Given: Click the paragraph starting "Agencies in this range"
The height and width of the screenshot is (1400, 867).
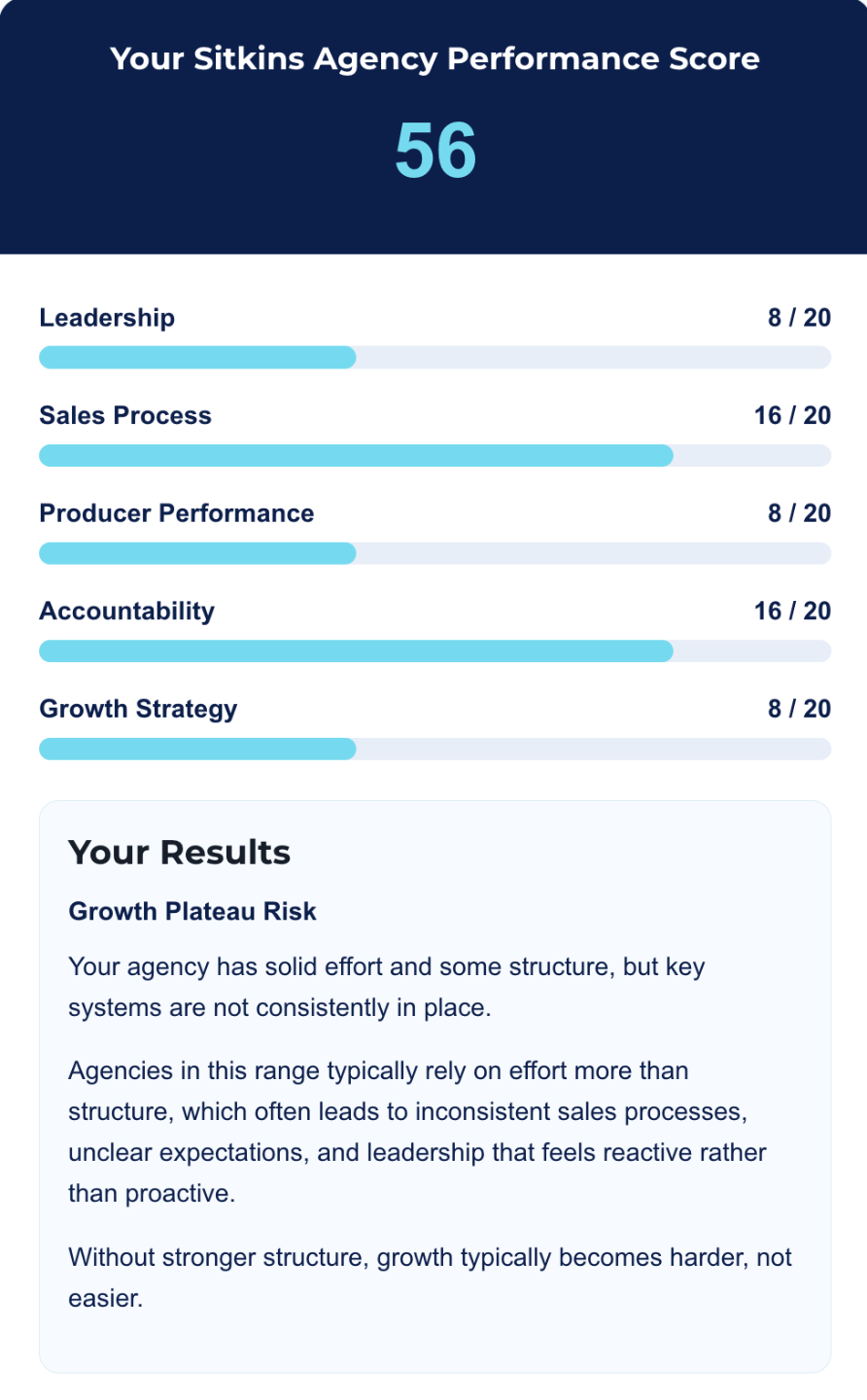Looking at the screenshot, I should [418, 1132].
